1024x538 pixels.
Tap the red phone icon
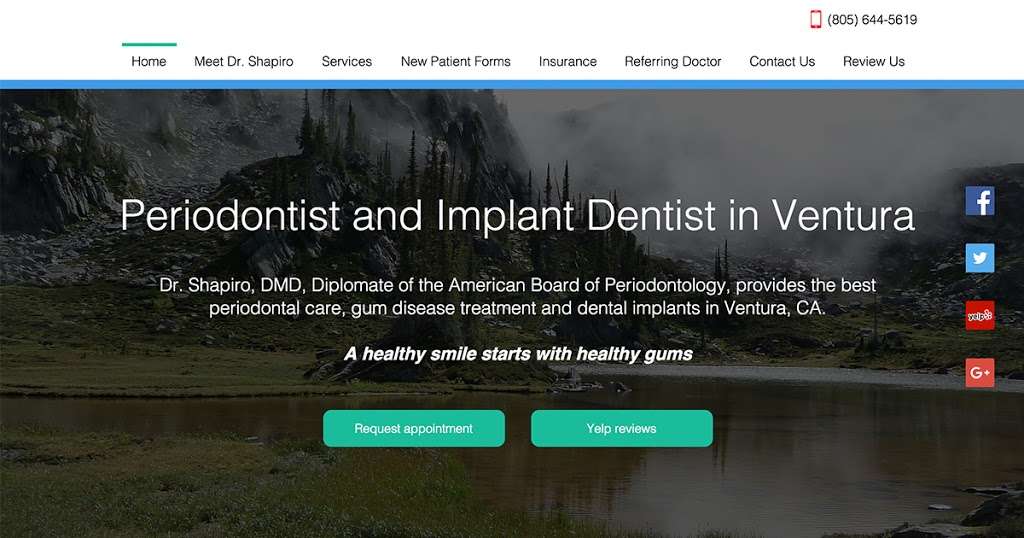click(x=815, y=20)
